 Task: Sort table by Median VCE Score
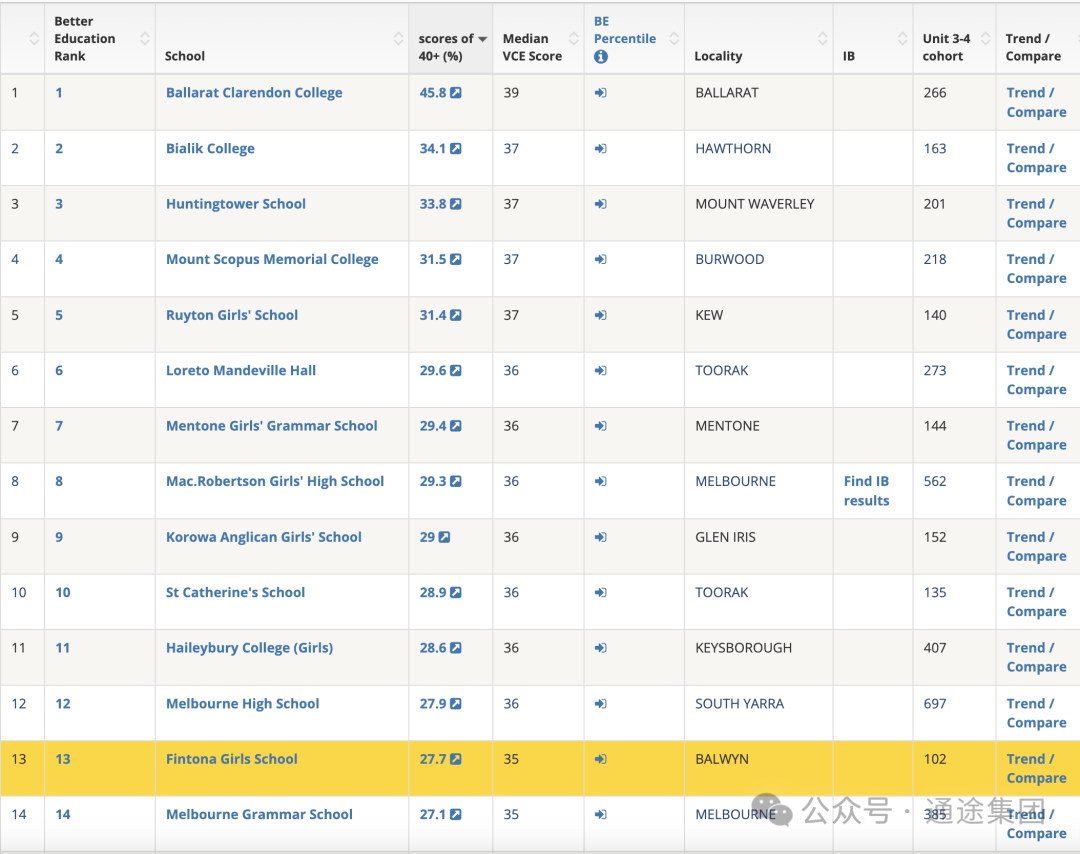[x=573, y=39]
